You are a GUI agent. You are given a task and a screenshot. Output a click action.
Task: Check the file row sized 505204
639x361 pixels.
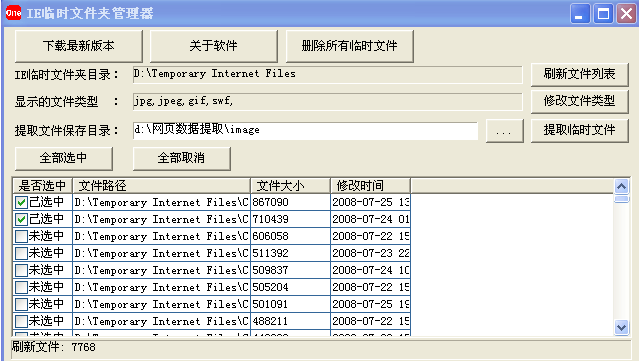21,287
